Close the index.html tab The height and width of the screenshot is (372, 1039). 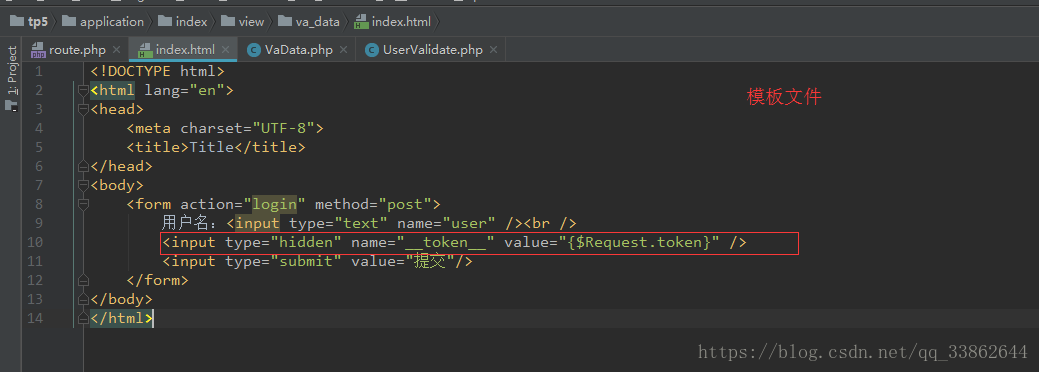pyautogui.click(x=225, y=50)
